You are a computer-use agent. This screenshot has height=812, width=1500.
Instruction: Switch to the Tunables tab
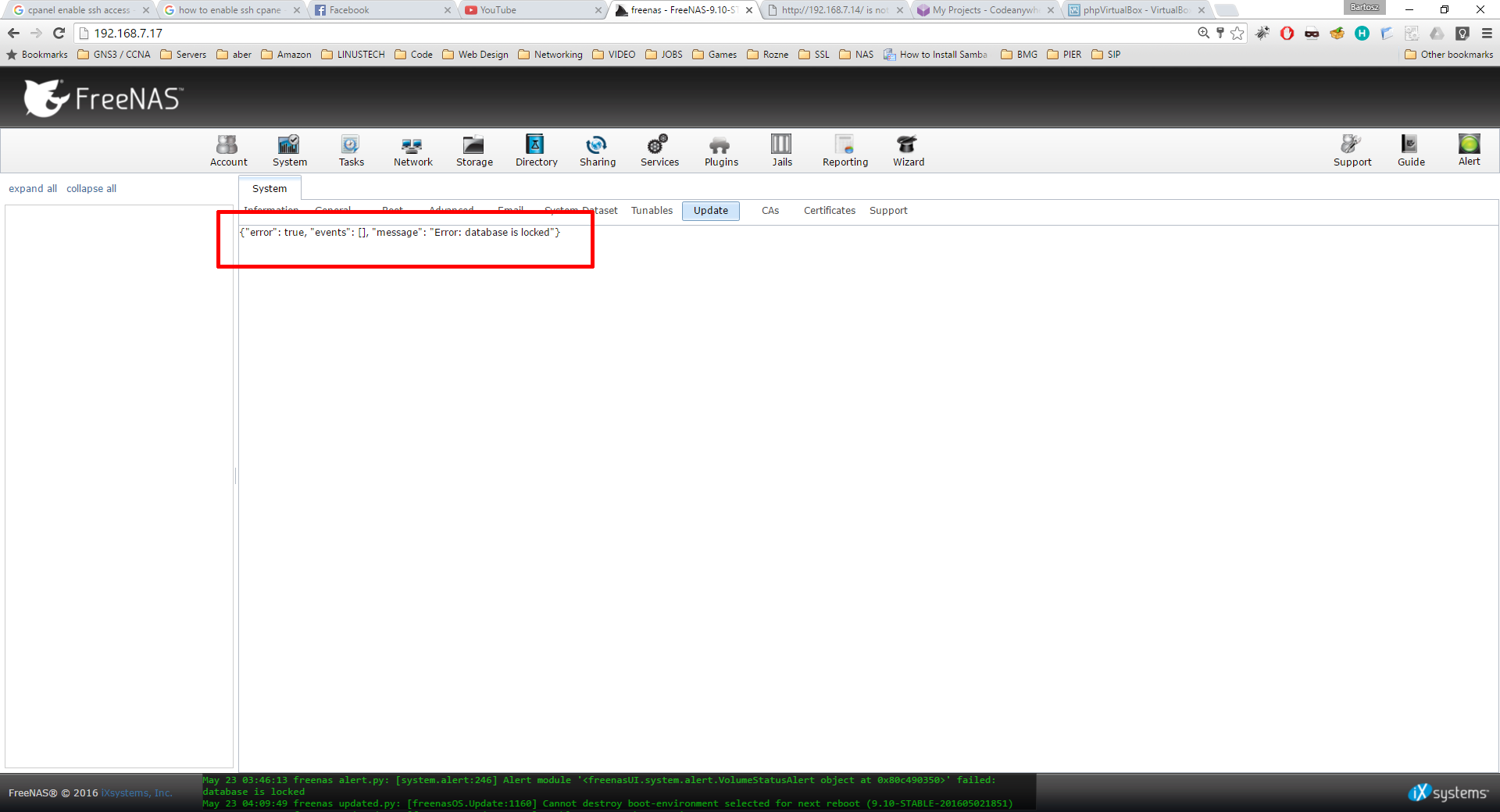point(652,211)
